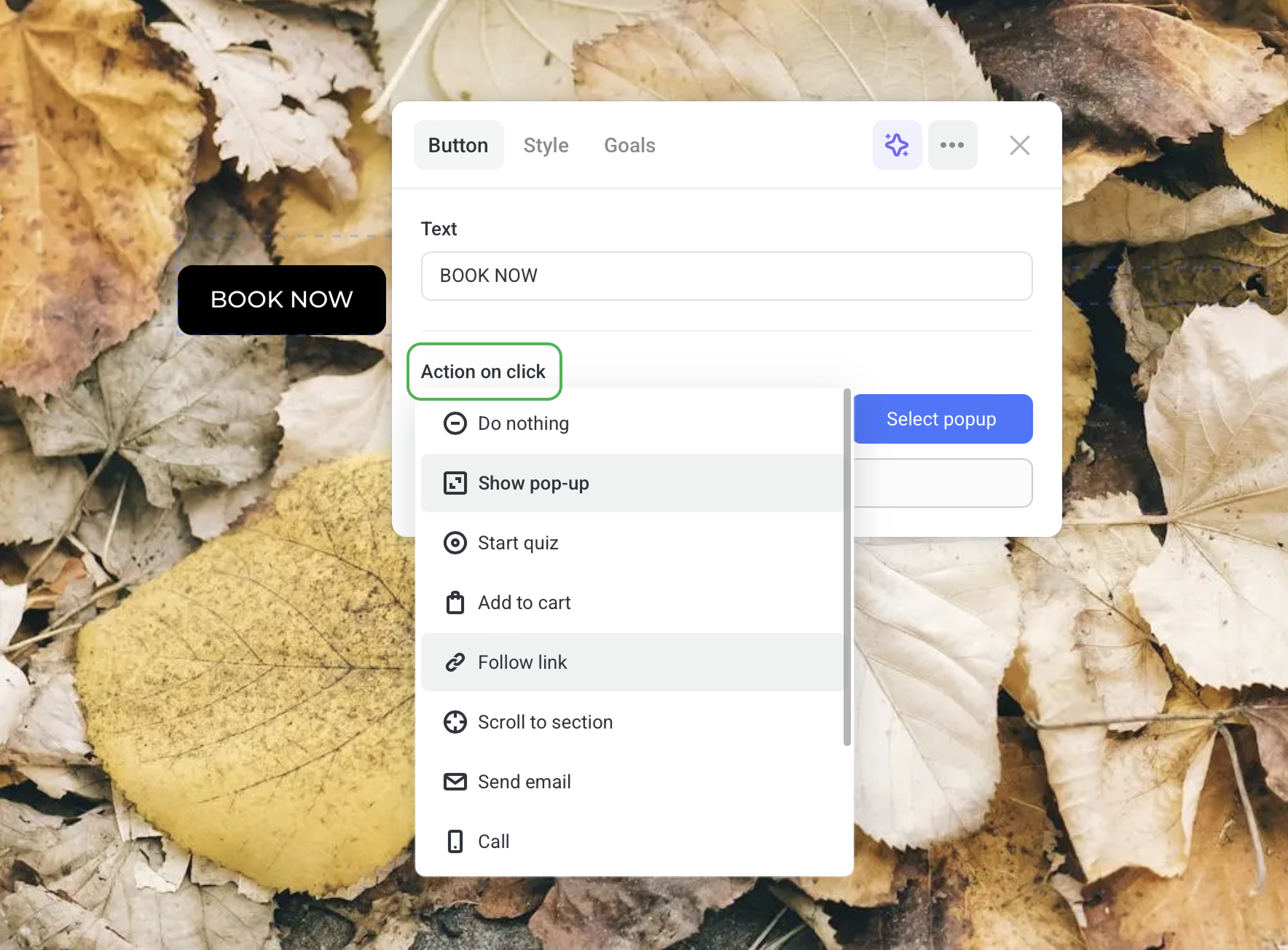Image resolution: width=1288 pixels, height=950 pixels.
Task: Click the empty field below Select popup
Action: pos(943,483)
